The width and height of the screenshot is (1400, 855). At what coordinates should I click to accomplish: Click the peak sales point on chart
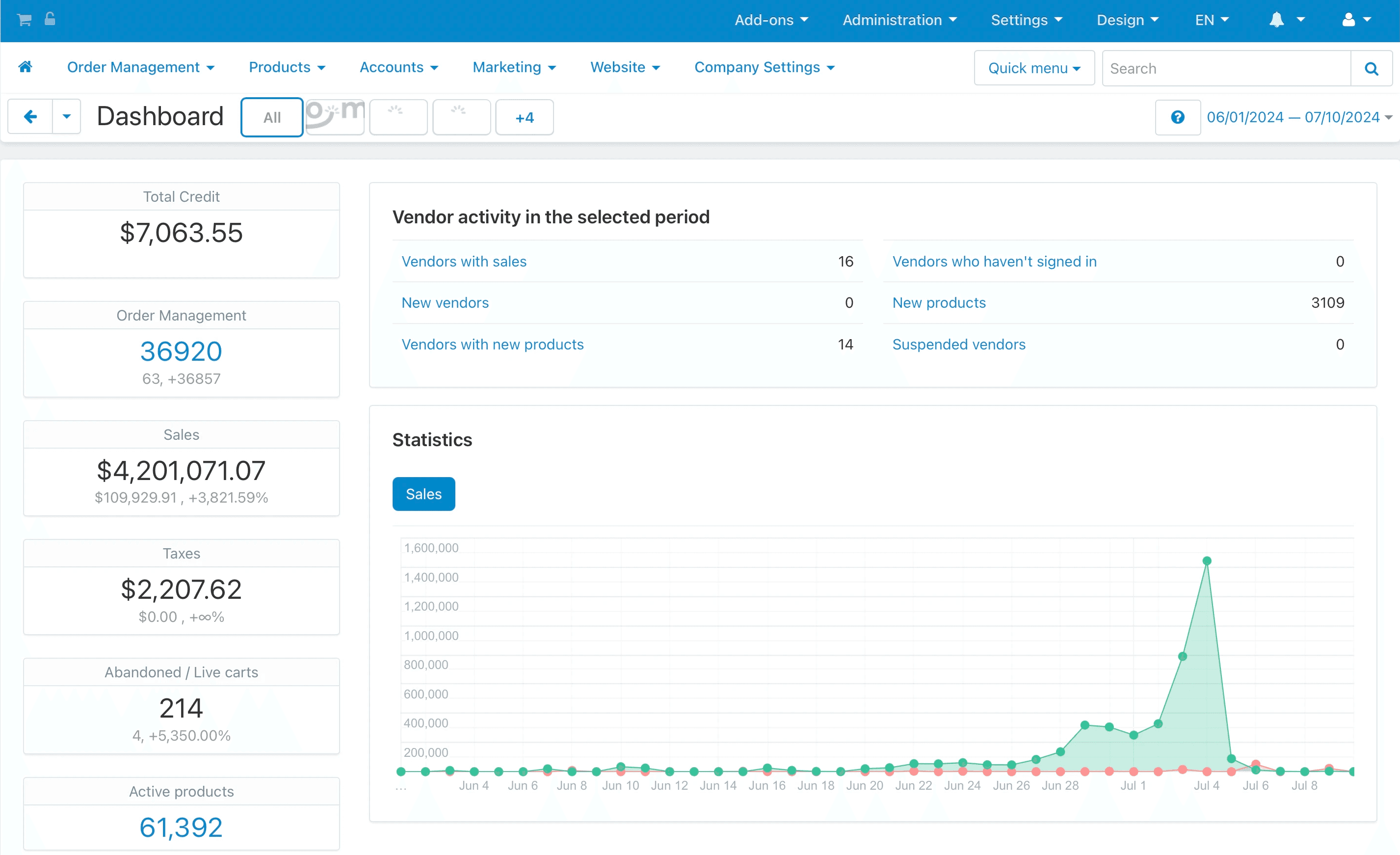click(x=1207, y=561)
